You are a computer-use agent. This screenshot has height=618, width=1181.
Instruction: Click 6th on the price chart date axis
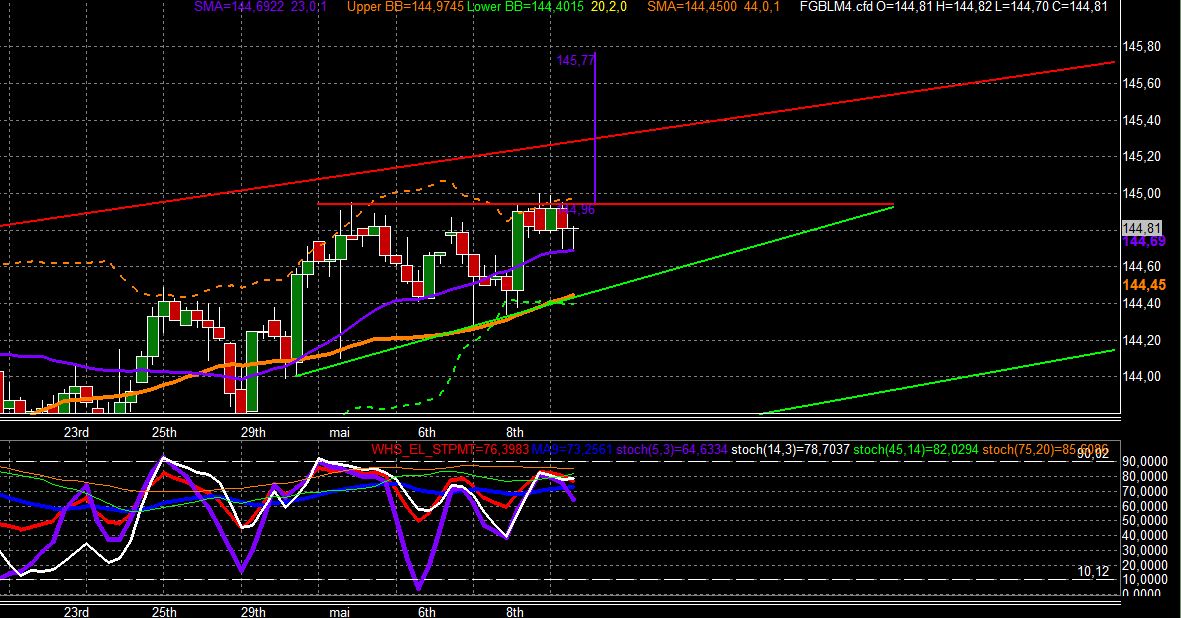pyautogui.click(x=427, y=432)
